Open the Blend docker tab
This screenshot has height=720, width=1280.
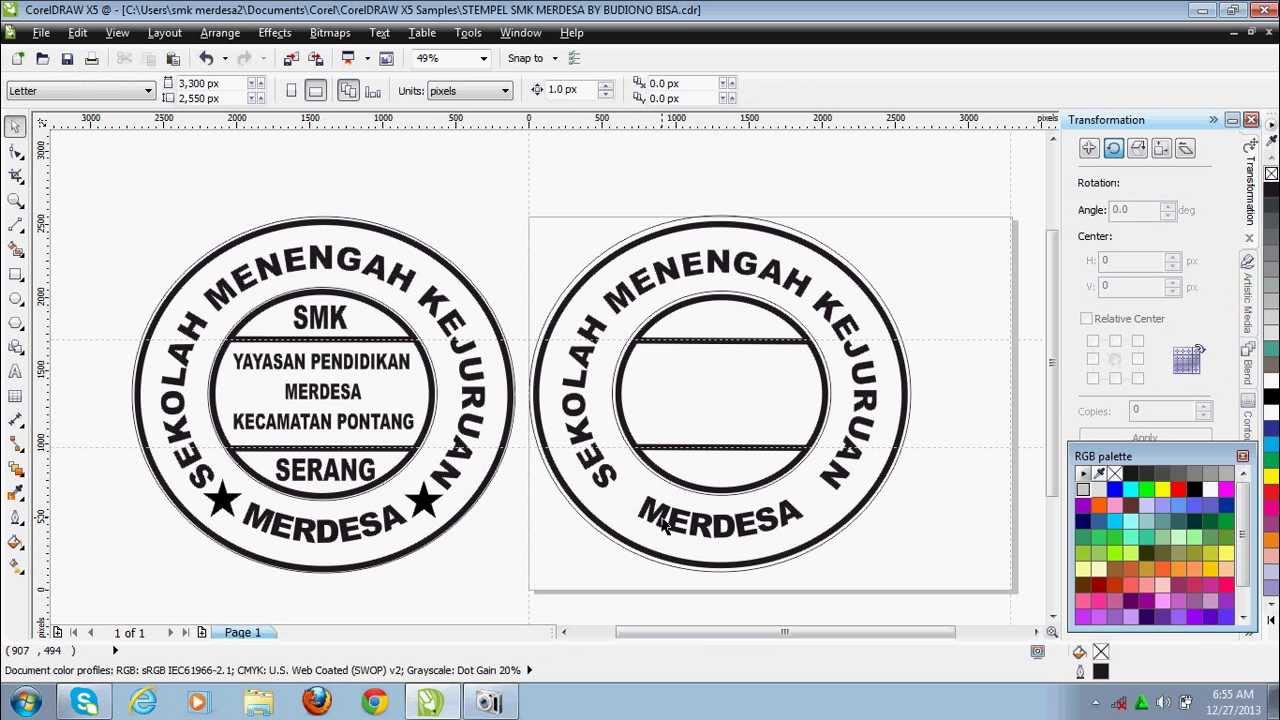[x=1247, y=365]
